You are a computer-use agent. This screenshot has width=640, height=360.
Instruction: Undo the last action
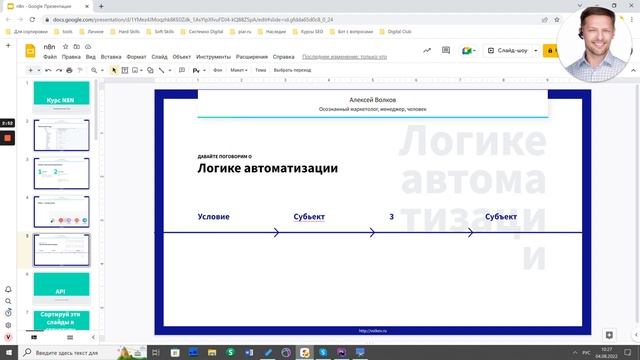(x=48, y=70)
